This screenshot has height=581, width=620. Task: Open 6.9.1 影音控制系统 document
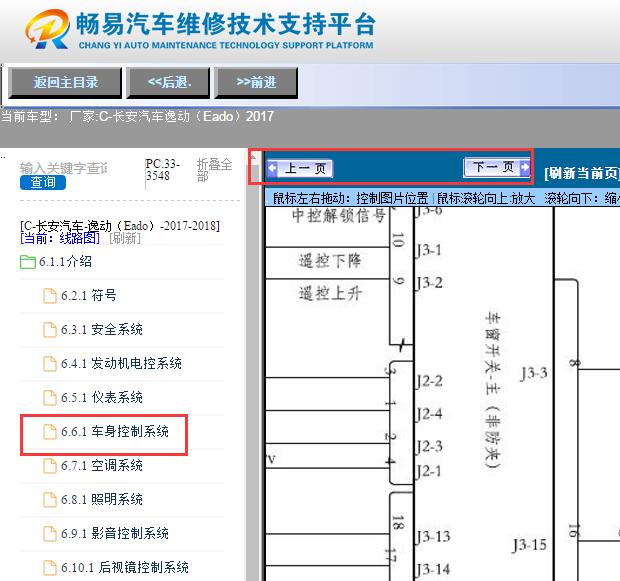click(115, 534)
